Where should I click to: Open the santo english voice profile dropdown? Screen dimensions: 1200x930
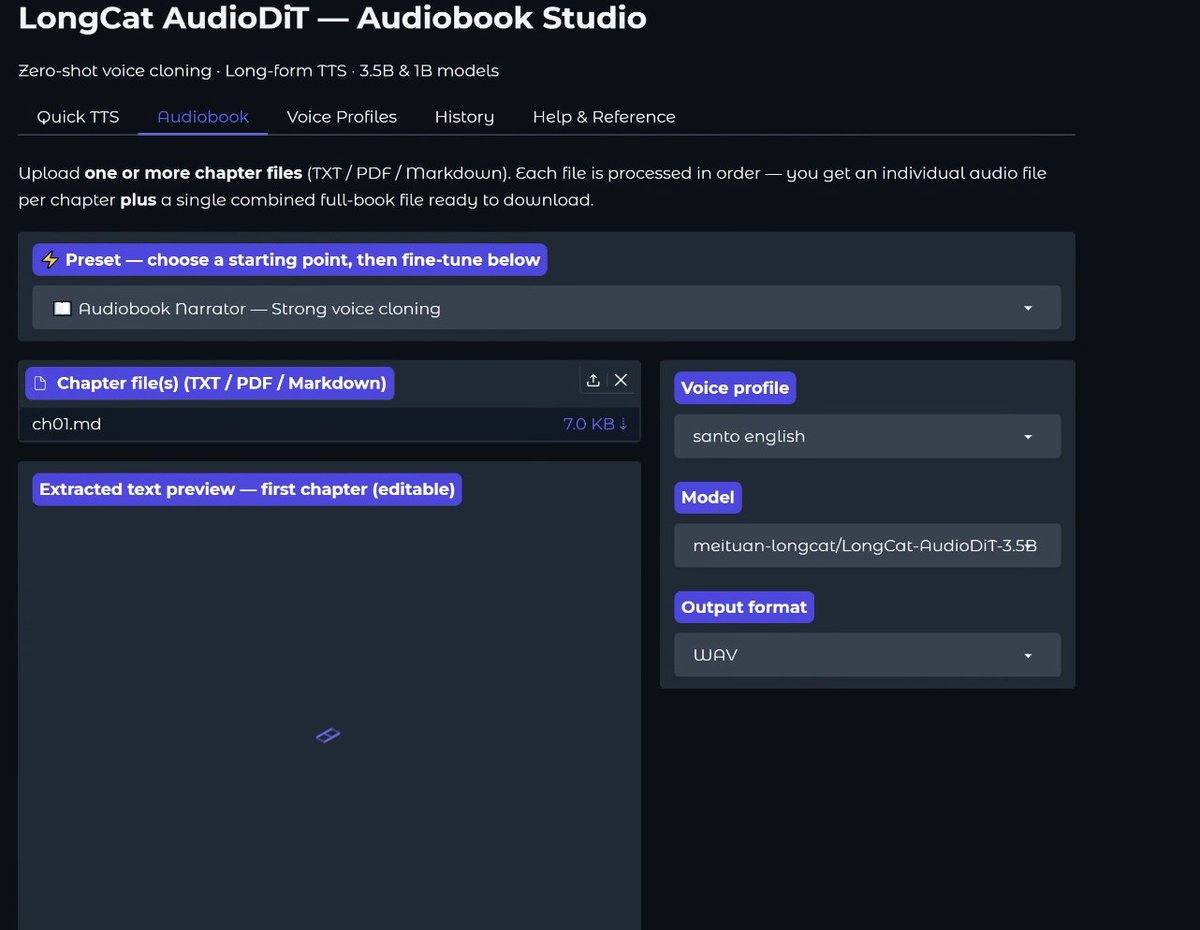pos(867,436)
